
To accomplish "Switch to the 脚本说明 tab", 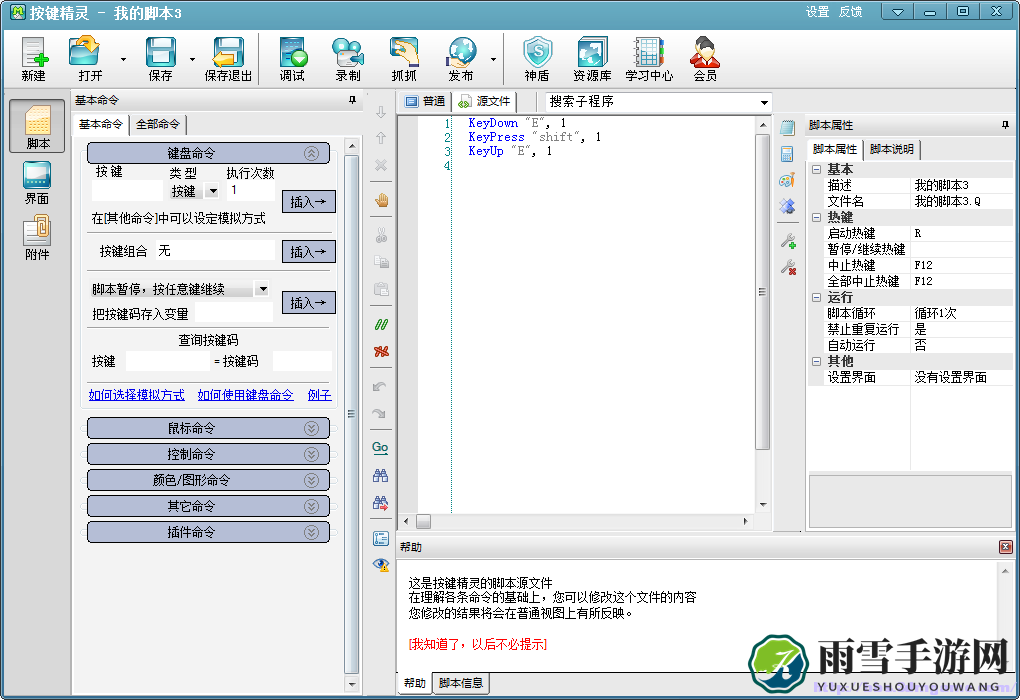I will pyautogui.click(x=891, y=149).
